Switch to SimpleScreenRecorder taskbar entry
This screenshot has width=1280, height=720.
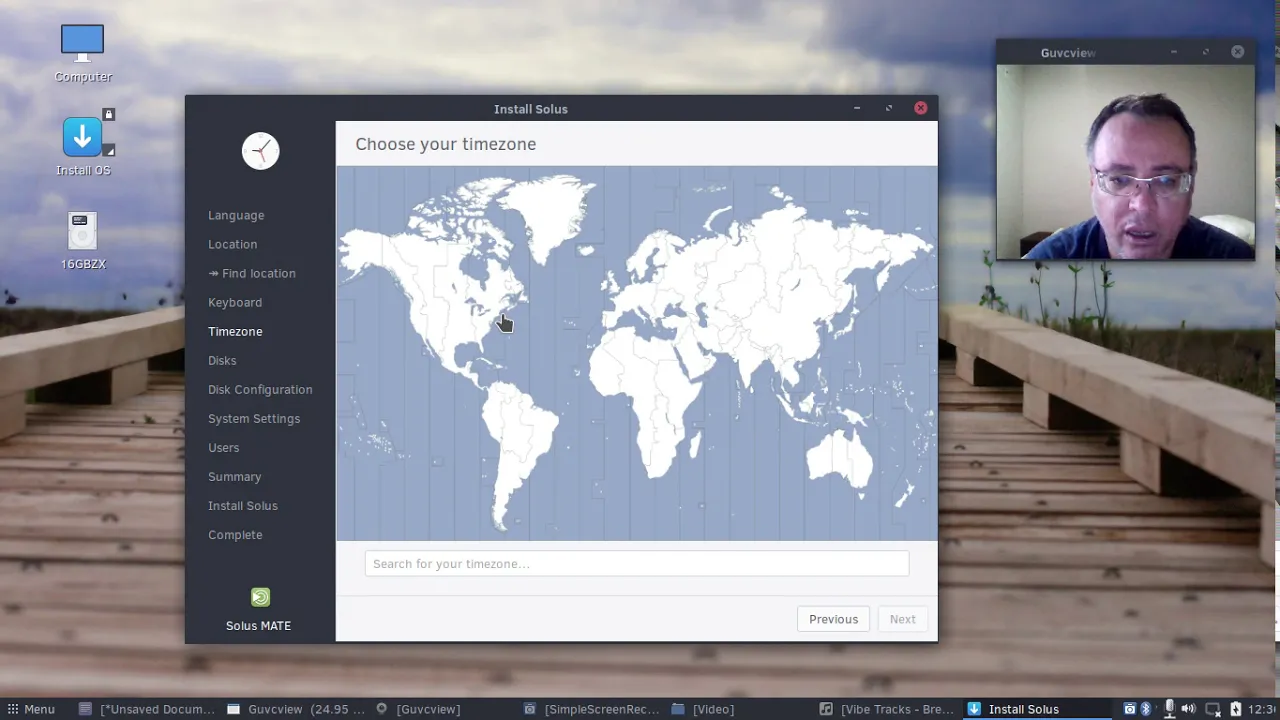pyautogui.click(x=591, y=709)
